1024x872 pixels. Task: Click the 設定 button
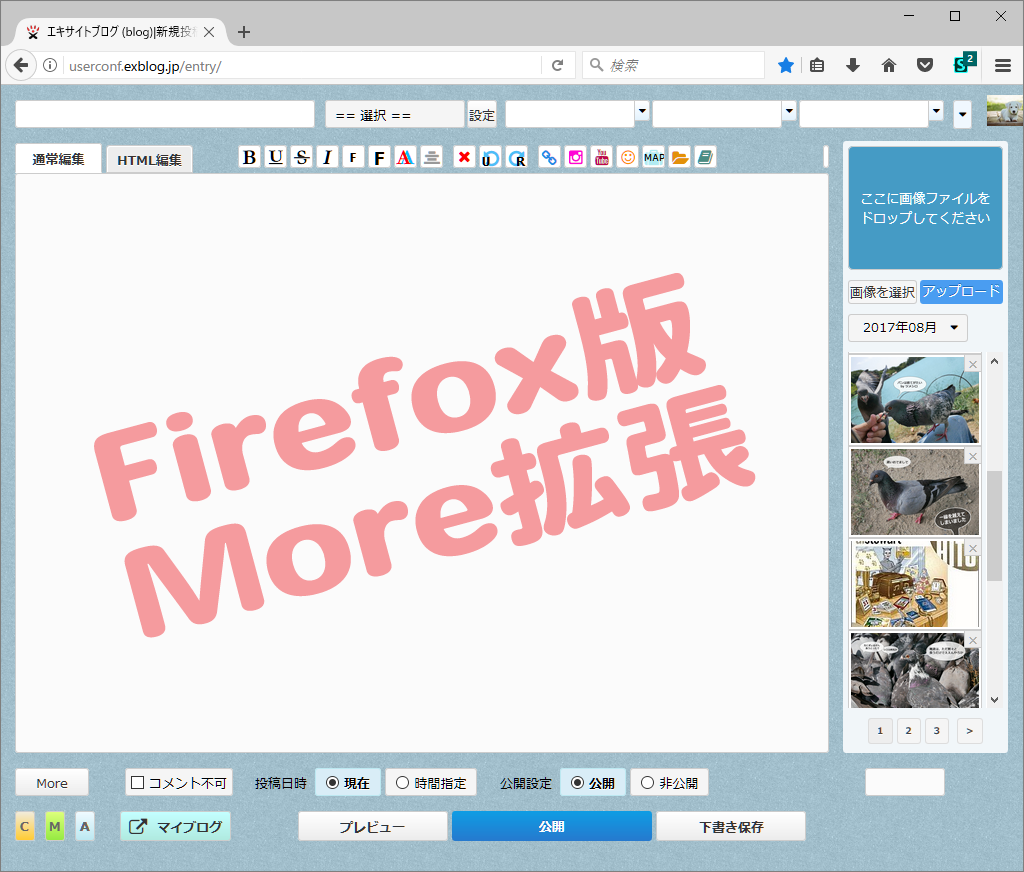pos(482,115)
